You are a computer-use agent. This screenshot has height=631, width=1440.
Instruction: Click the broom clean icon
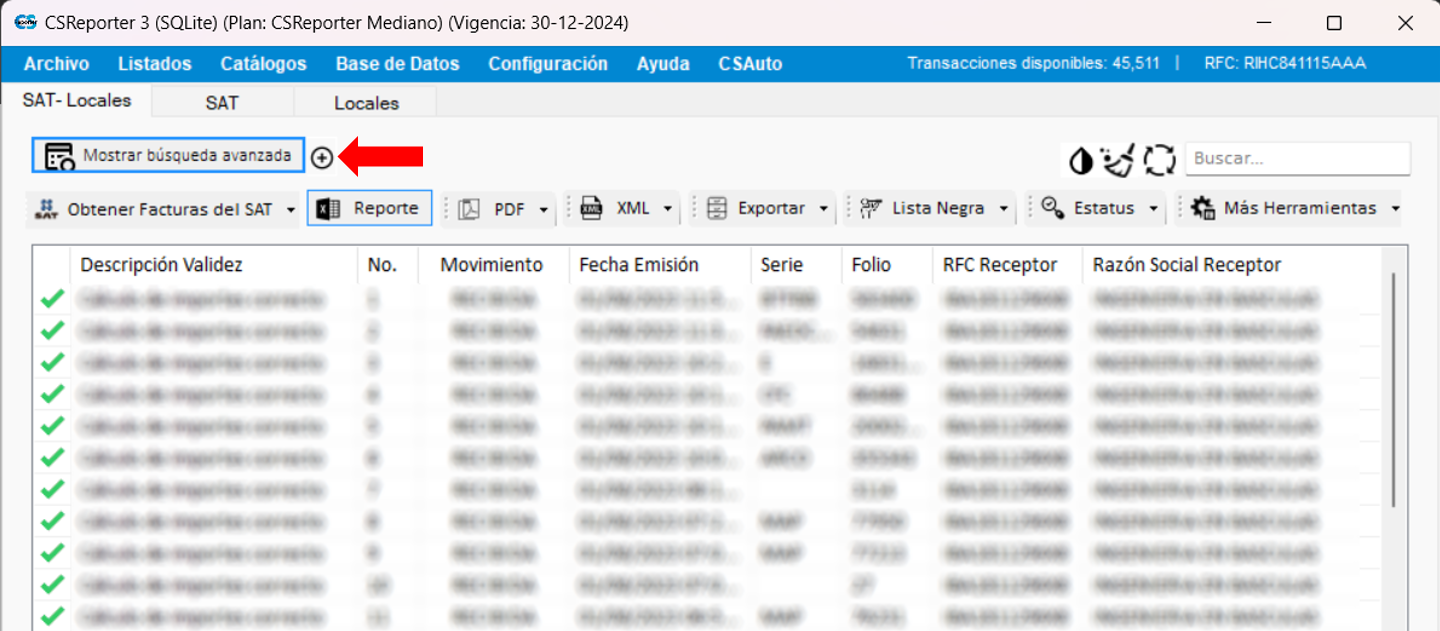click(x=1118, y=160)
